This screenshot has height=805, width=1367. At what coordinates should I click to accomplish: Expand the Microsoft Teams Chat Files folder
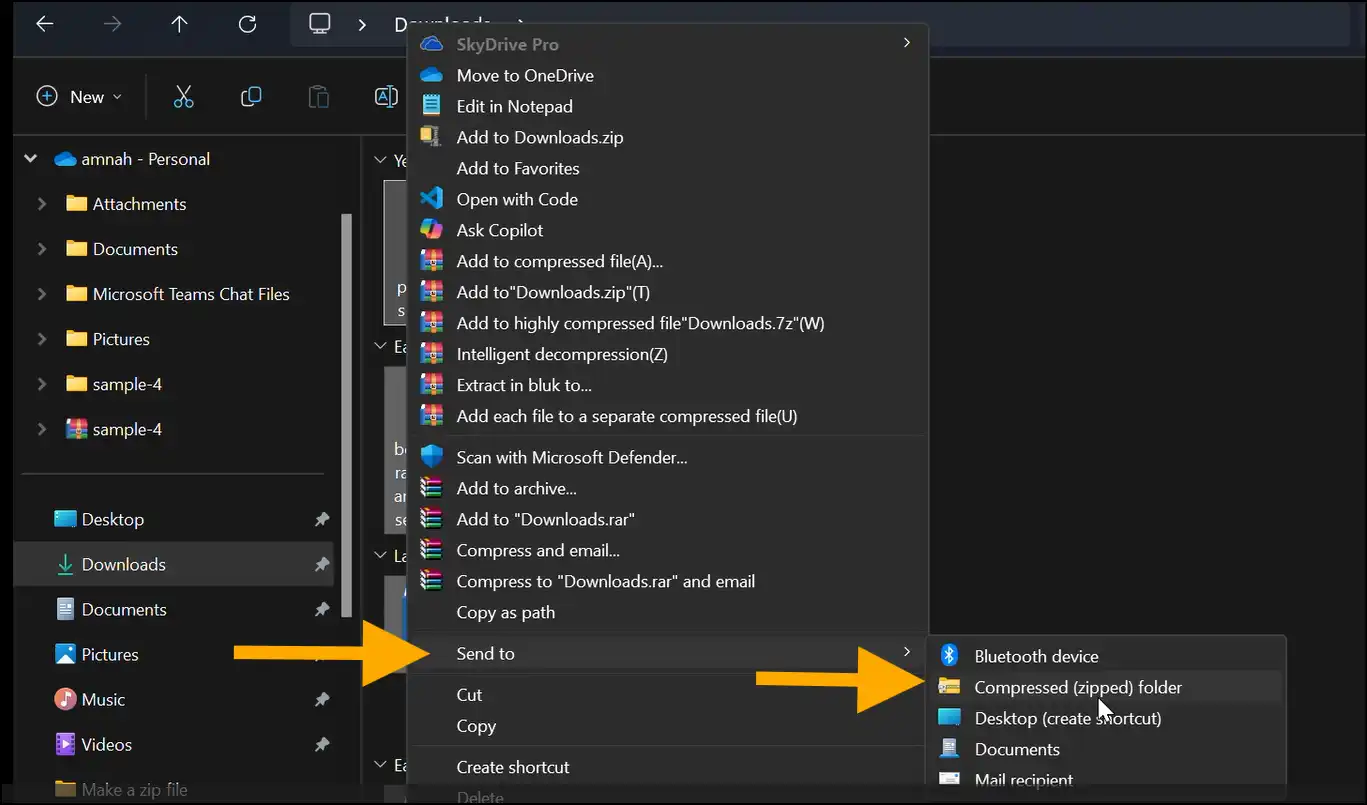tap(42, 294)
